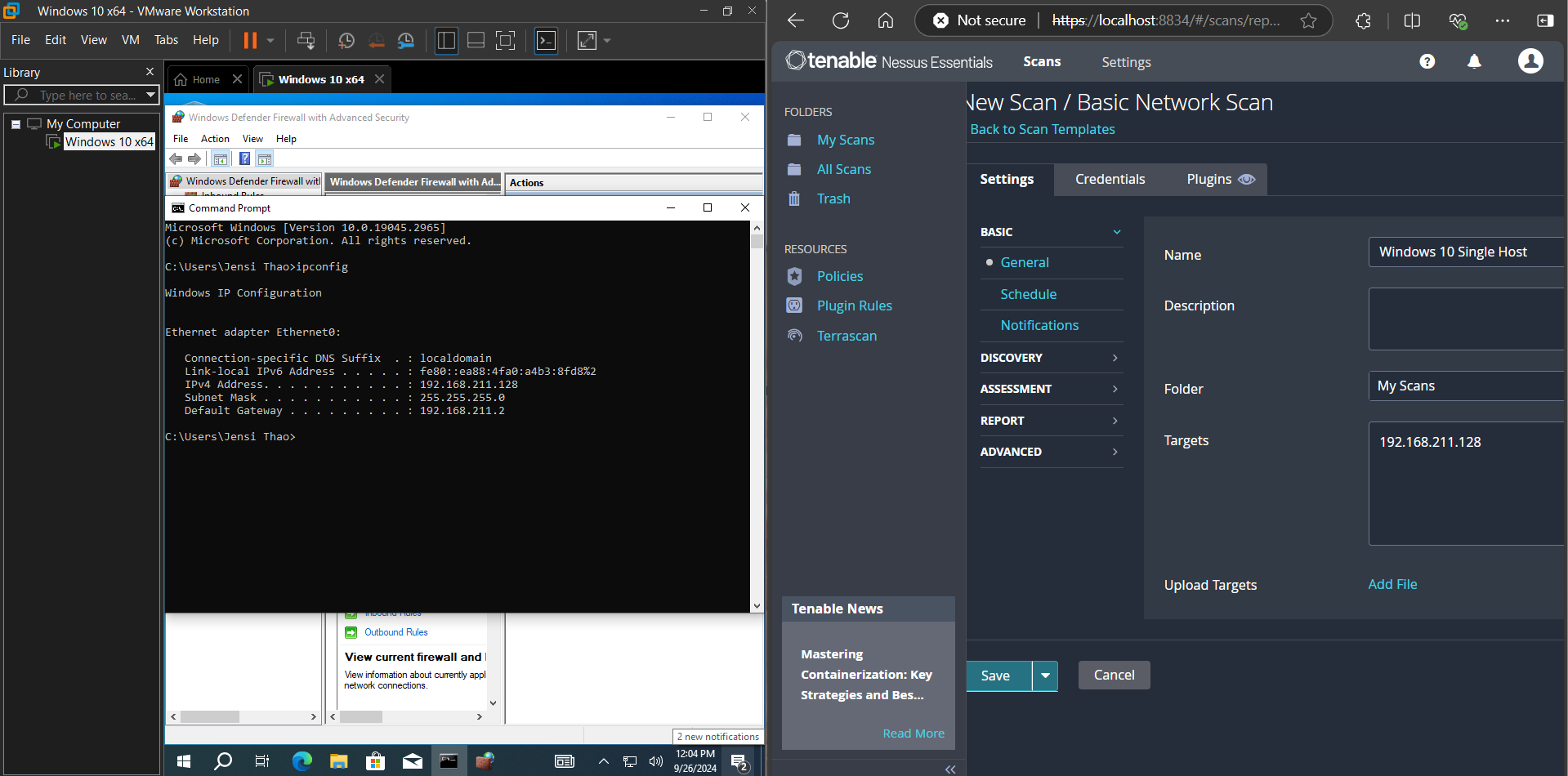Open the Policies resource in Nessus

840,276
